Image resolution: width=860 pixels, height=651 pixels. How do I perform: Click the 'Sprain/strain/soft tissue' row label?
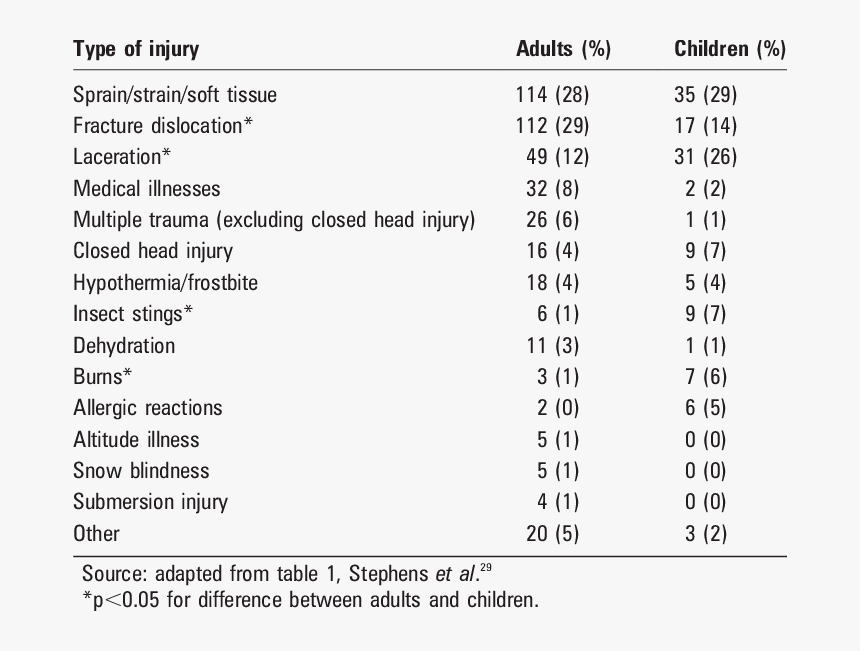[175, 95]
